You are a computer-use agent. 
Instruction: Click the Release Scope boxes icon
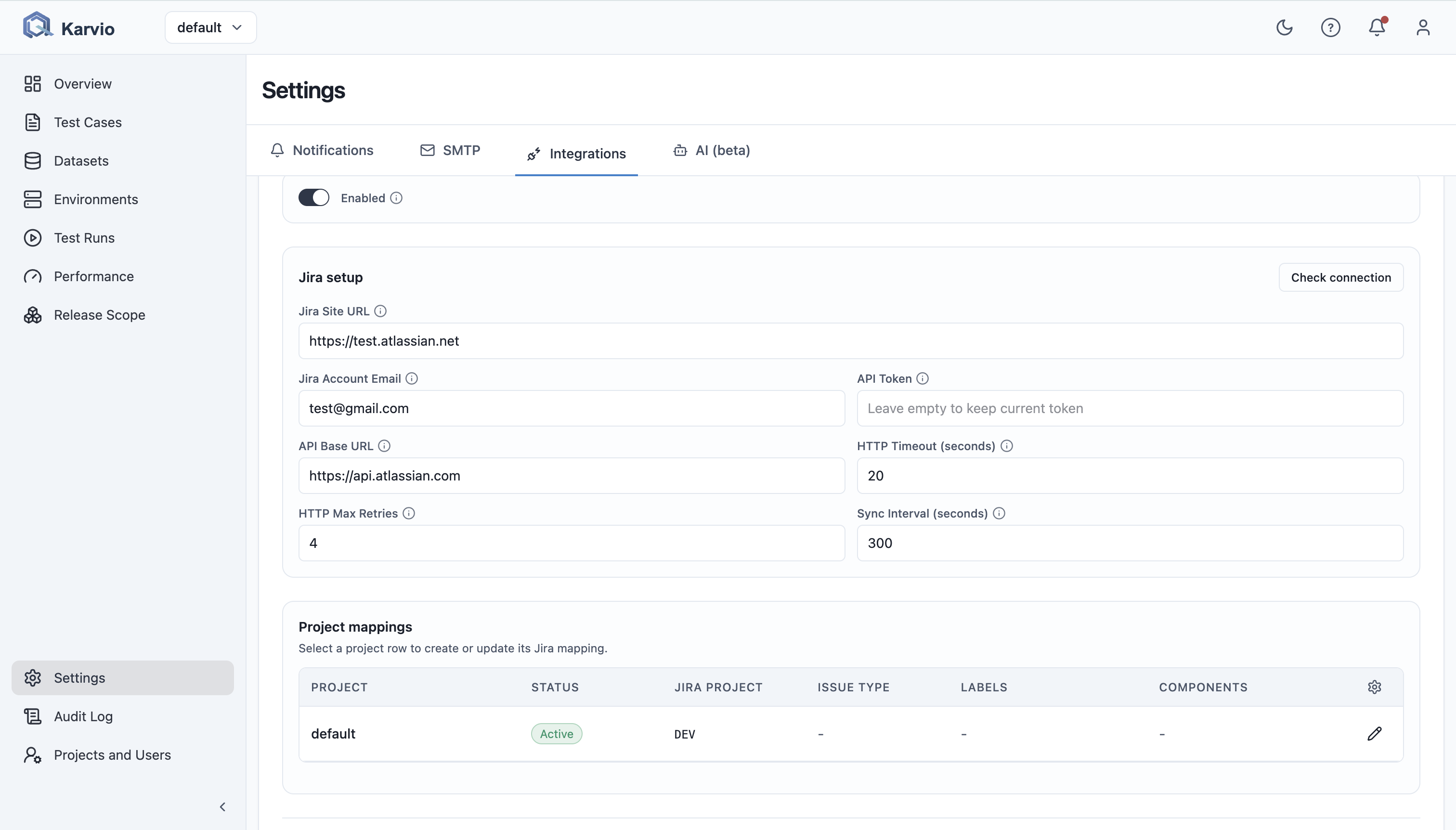coord(32,315)
